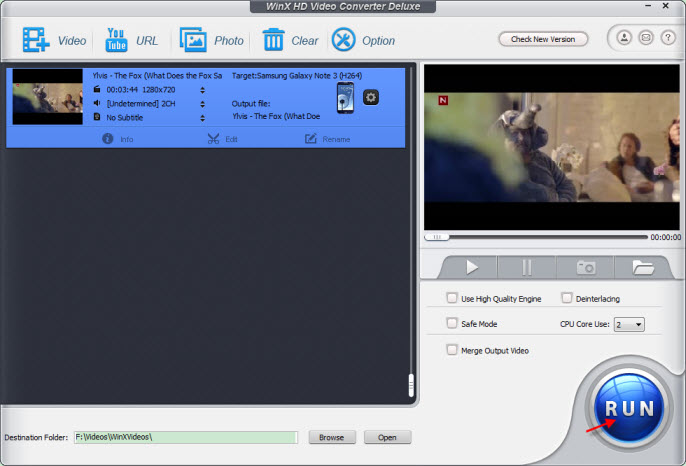Play the preview video
The height and width of the screenshot is (466, 686).
pyautogui.click(x=471, y=267)
